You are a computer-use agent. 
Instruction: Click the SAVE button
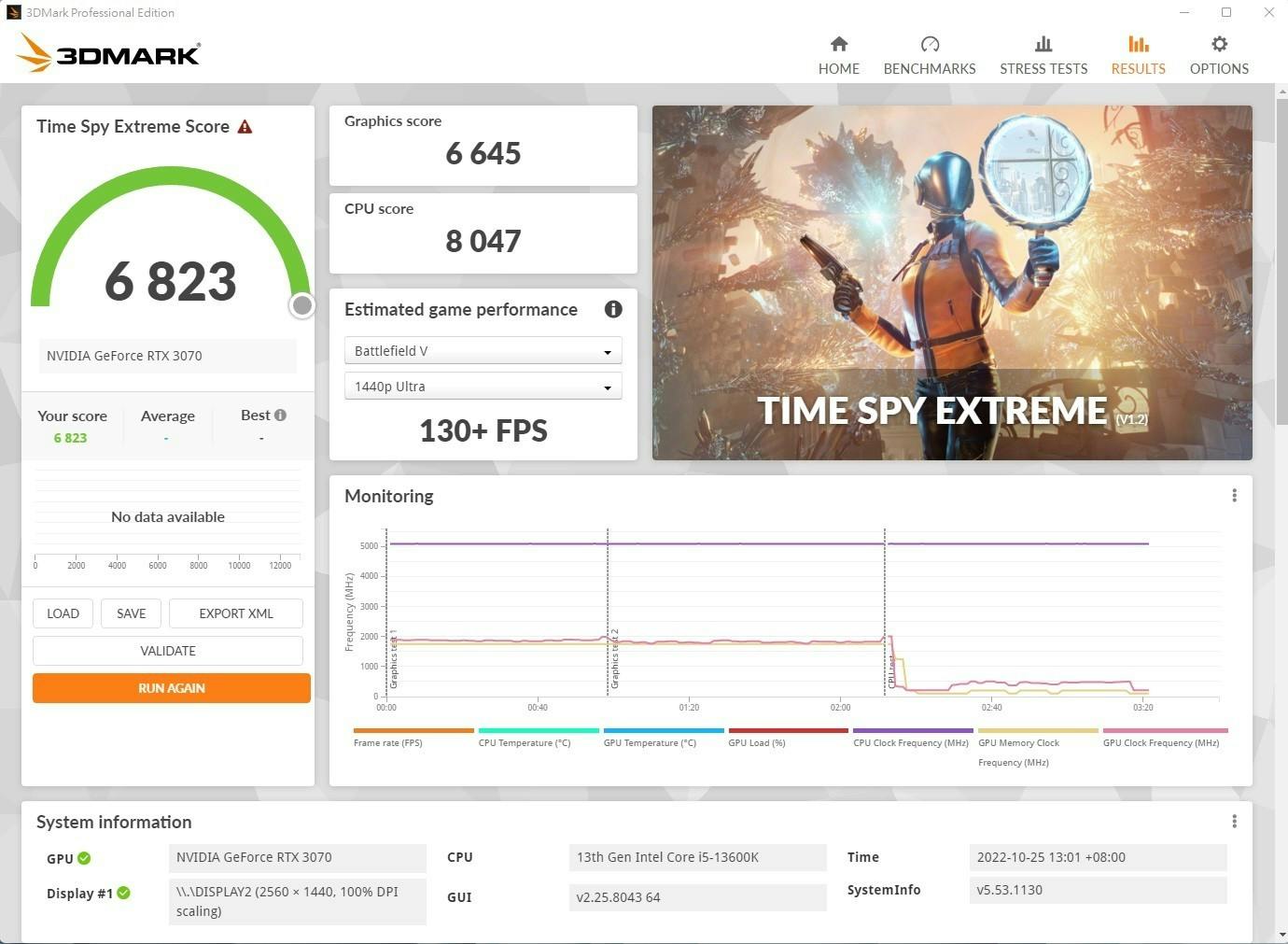(x=131, y=613)
